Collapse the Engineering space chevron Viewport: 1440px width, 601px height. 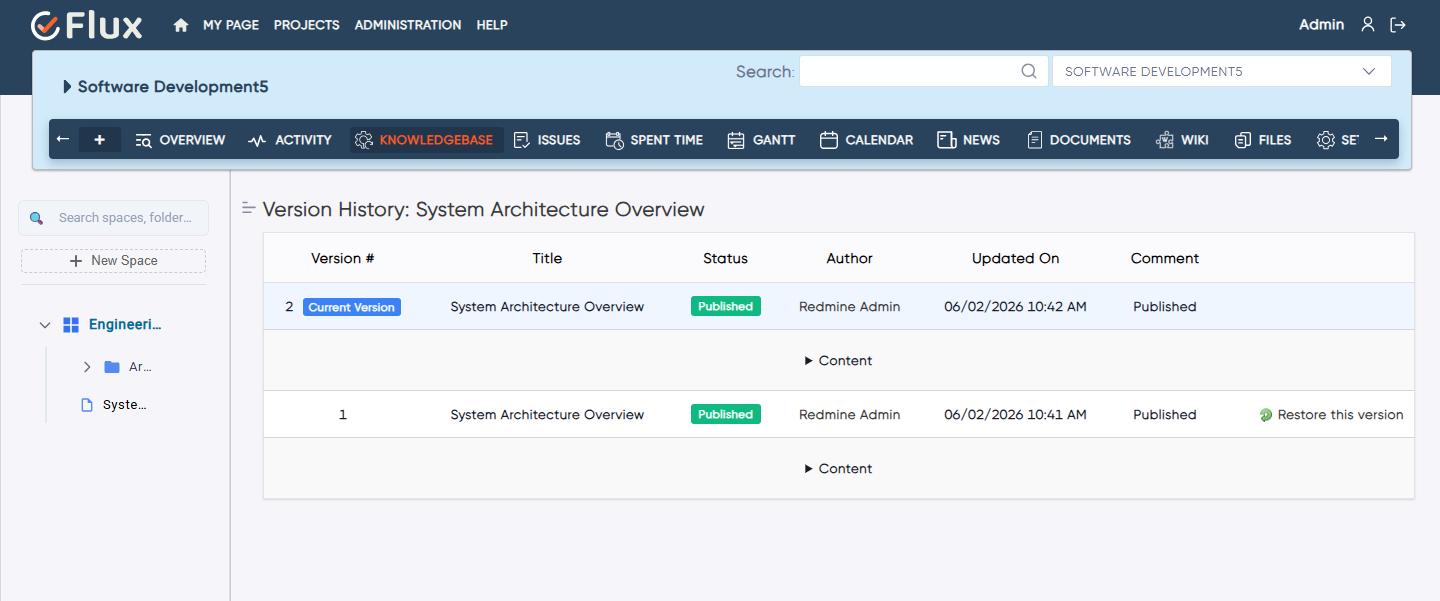coord(44,325)
